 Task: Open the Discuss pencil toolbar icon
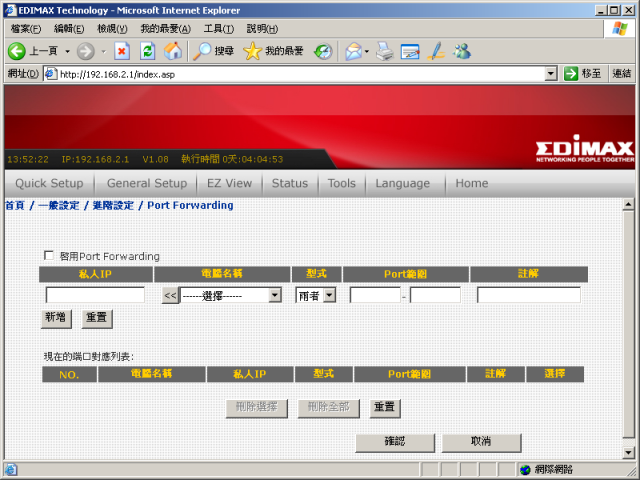436,51
